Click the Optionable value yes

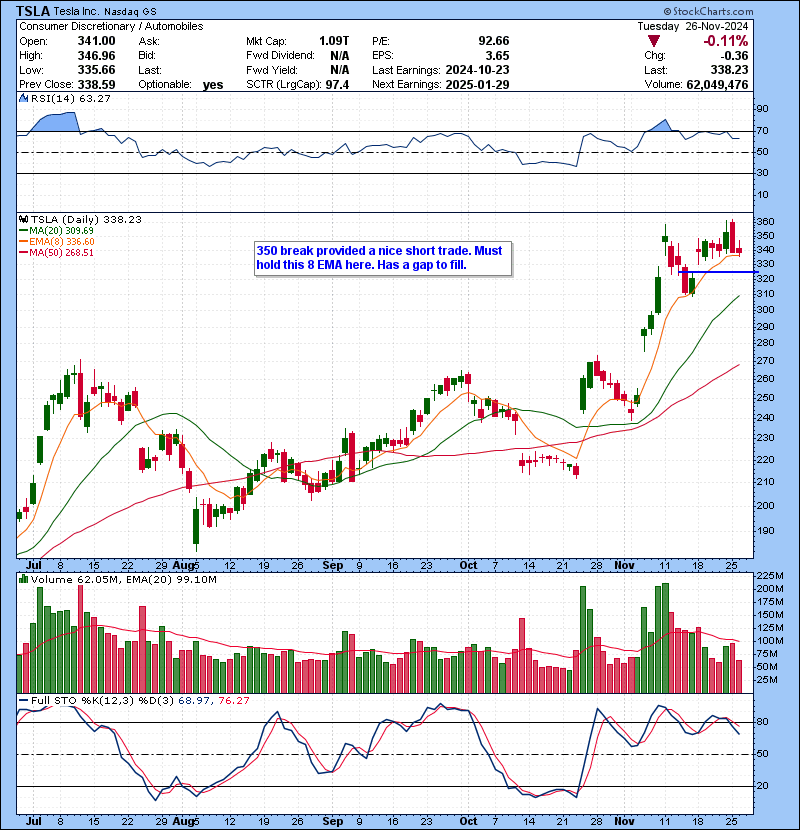pos(213,85)
